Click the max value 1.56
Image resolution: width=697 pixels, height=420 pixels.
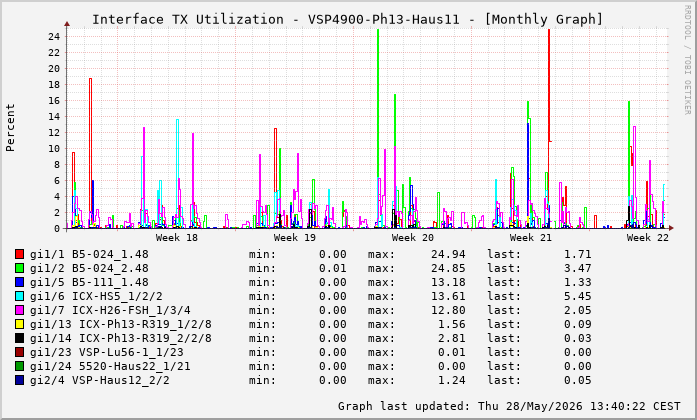coord(452,324)
